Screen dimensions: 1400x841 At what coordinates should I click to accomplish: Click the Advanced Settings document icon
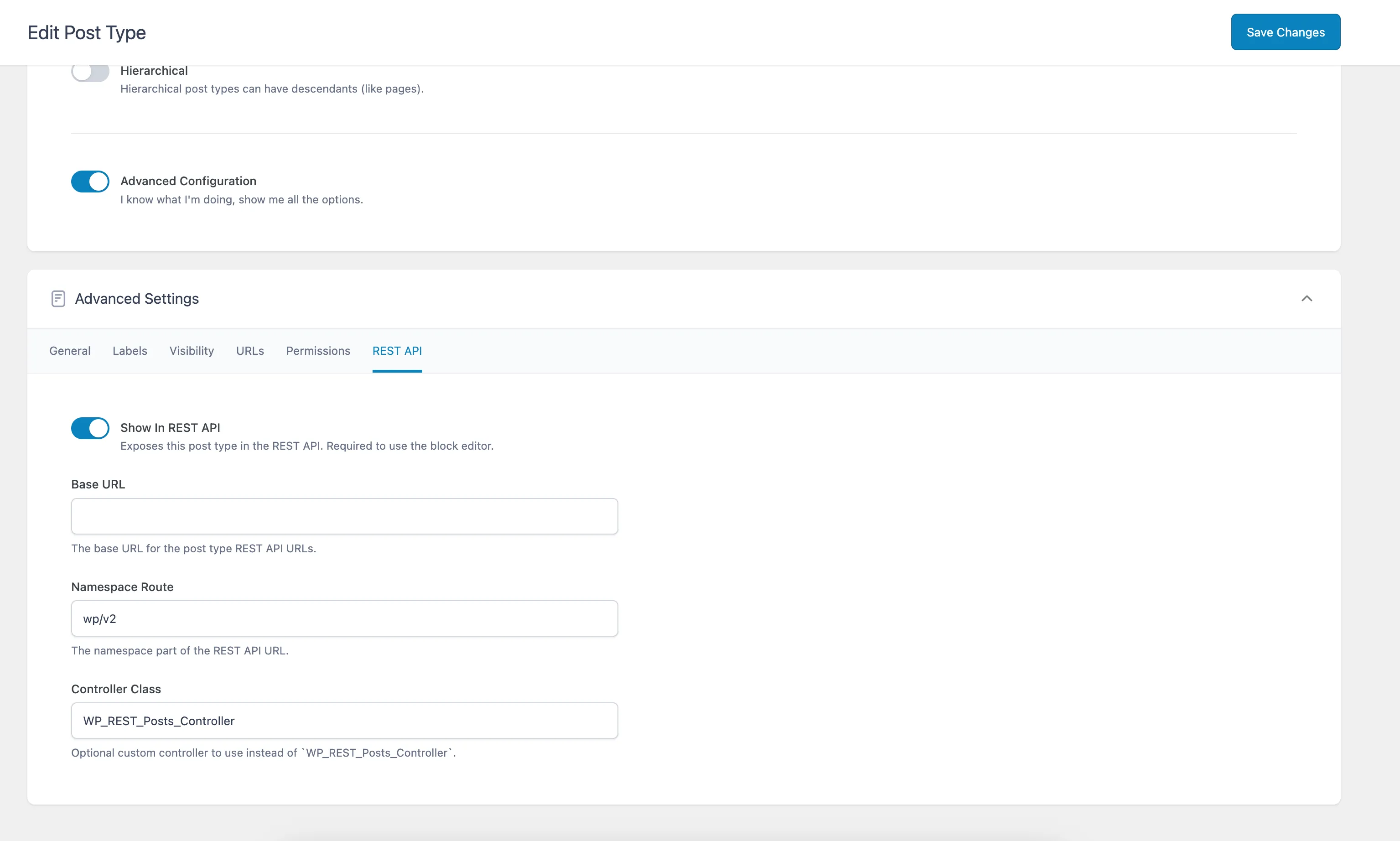[x=58, y=298]
